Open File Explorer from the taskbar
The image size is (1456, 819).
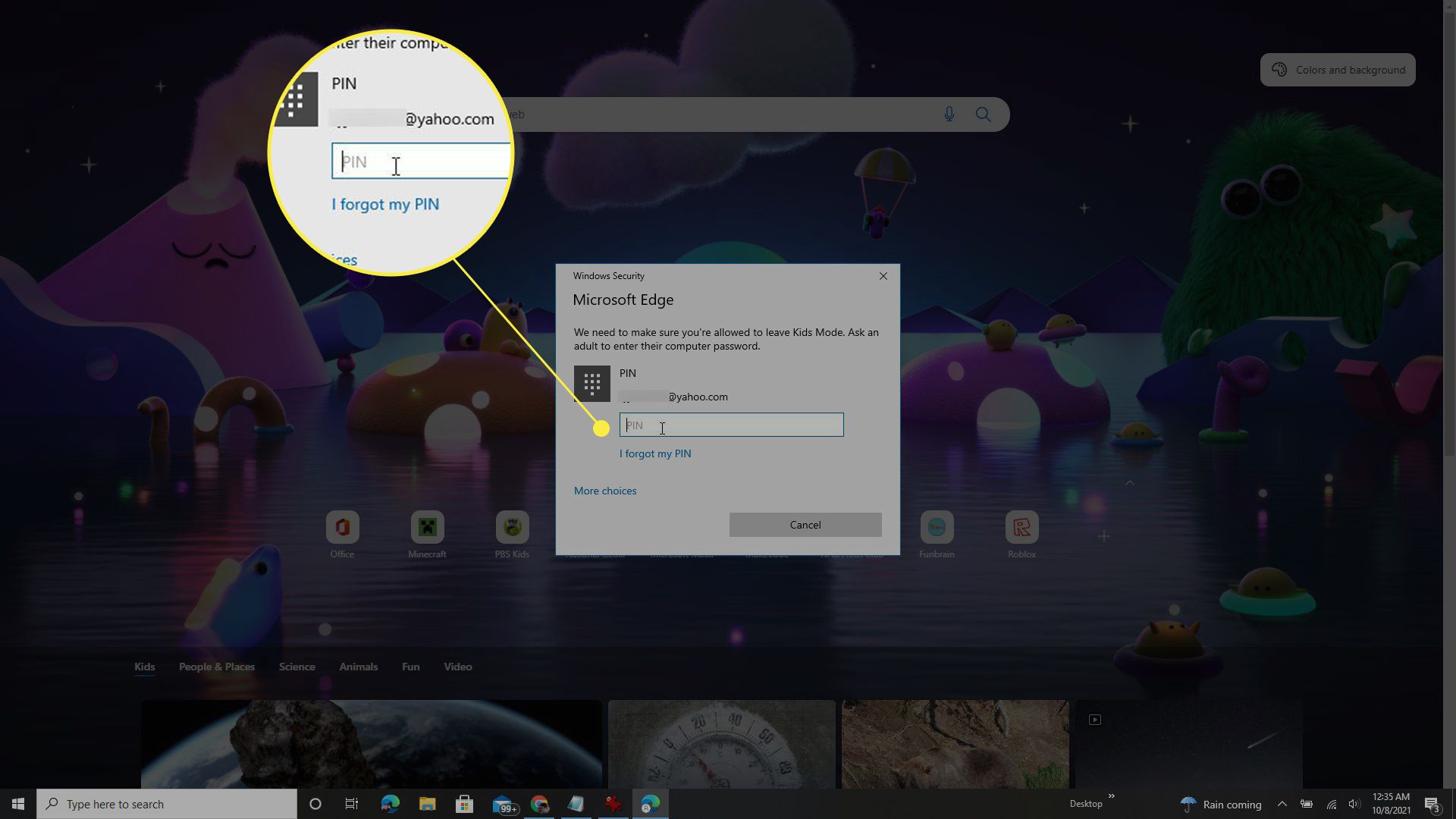tap(427, 804)
